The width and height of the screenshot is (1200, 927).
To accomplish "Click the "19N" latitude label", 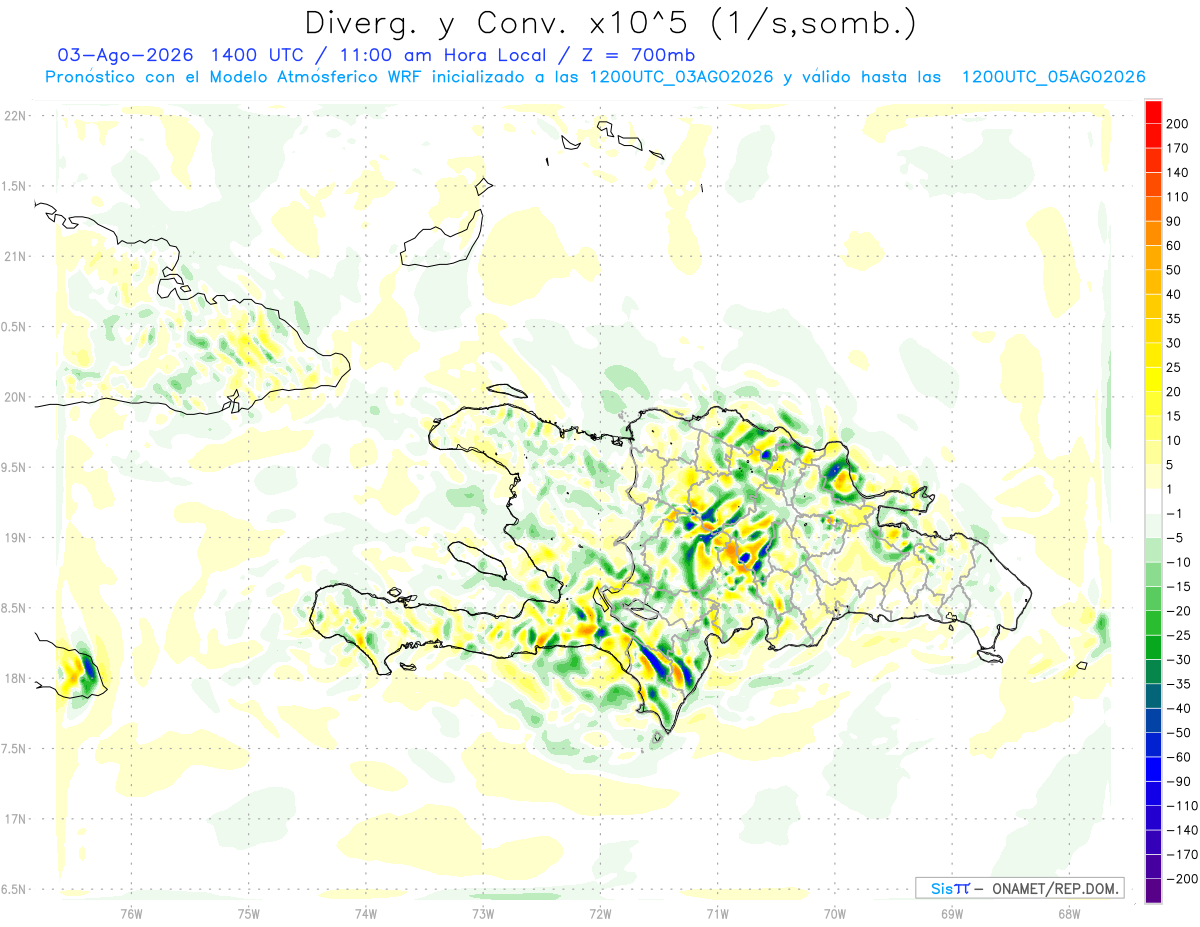I will pyautogui.click(x=14, y=537).
